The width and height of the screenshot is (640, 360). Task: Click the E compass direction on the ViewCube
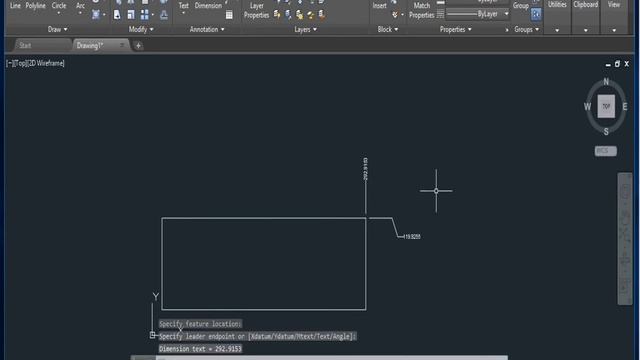click(x=625, y=107)
